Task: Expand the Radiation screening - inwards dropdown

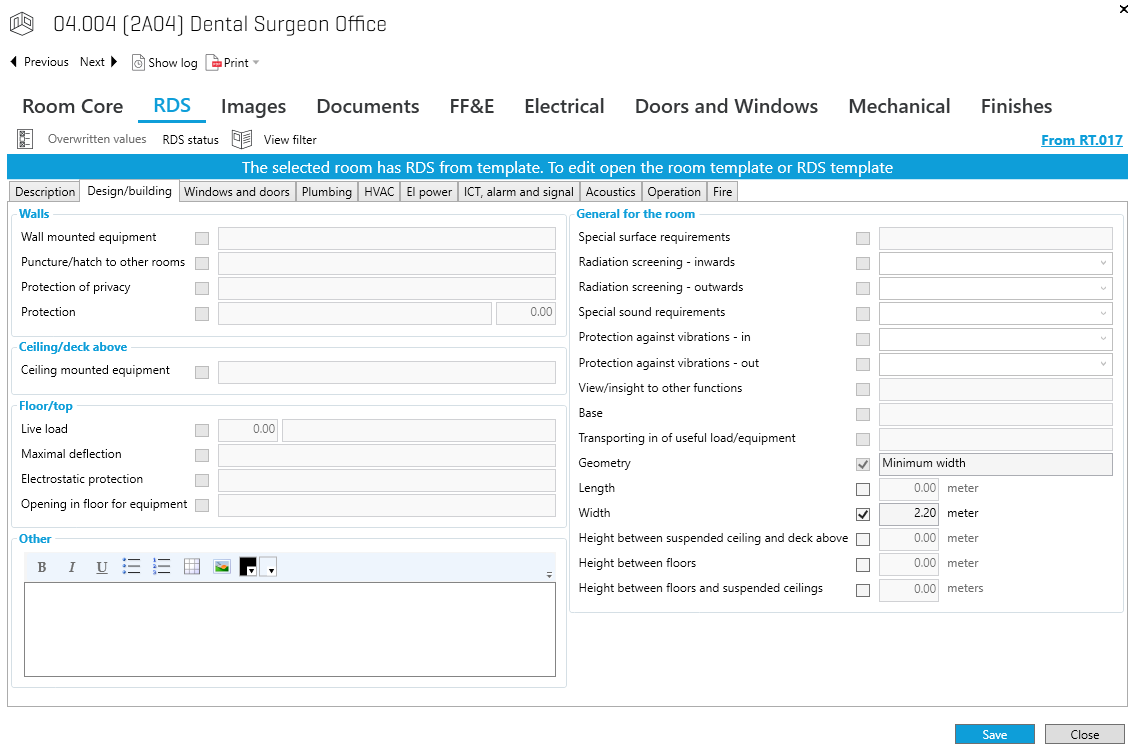Action: 1103,263
